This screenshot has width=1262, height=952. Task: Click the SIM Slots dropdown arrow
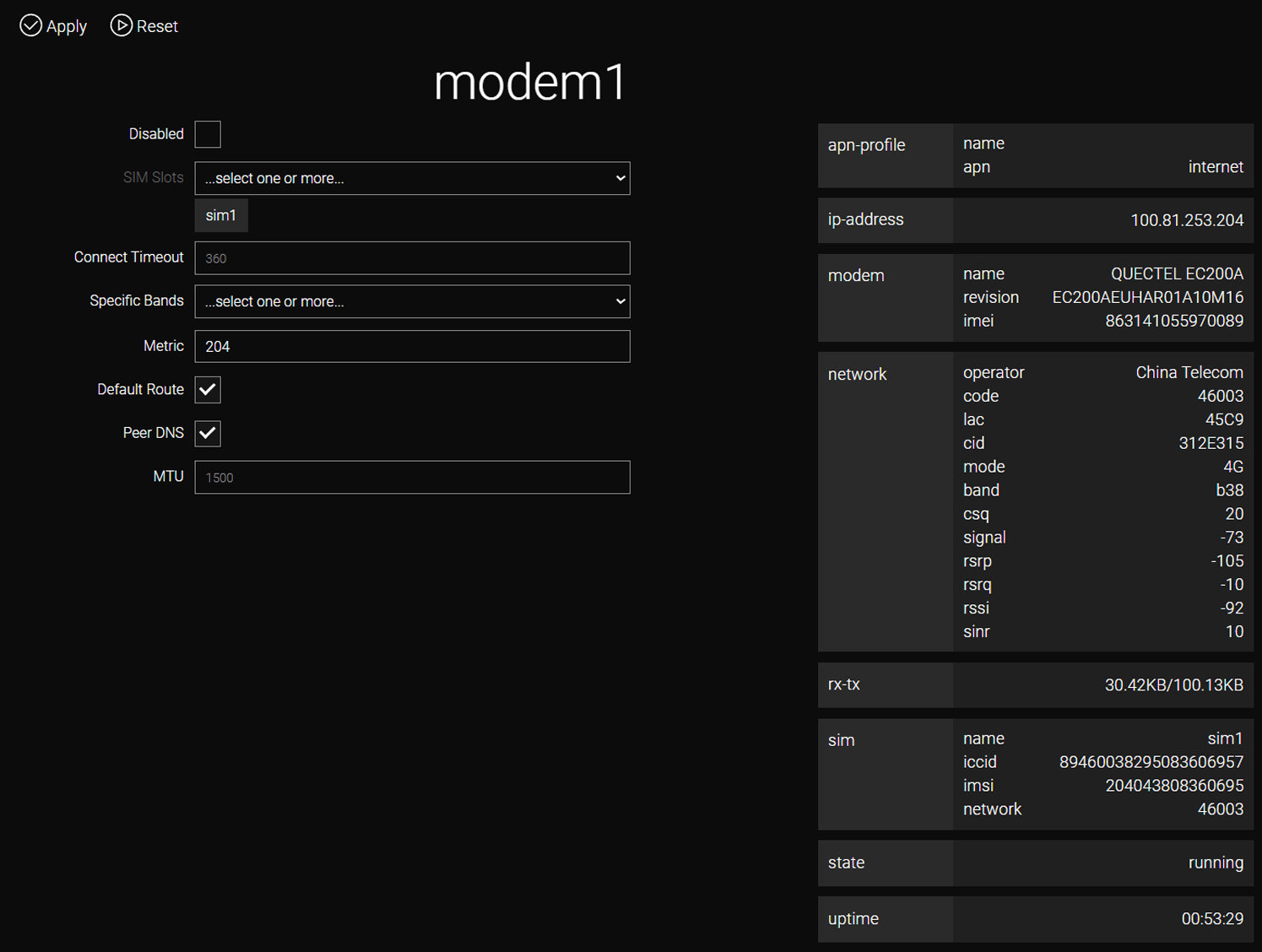620,178
